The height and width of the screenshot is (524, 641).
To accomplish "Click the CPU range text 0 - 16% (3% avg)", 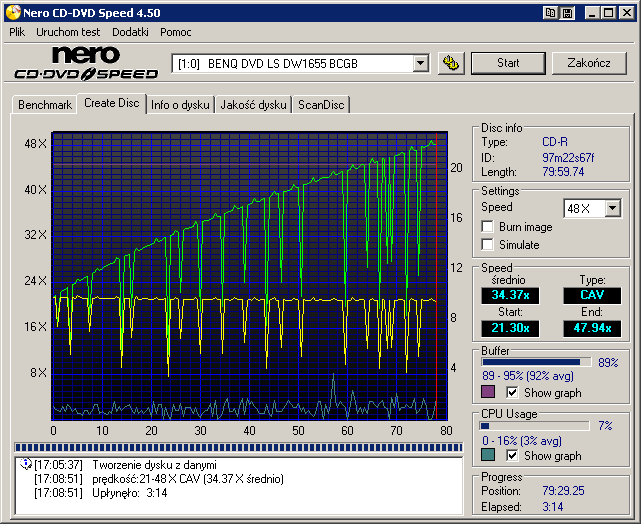I will pyautogui.click(x=522, y=441).
